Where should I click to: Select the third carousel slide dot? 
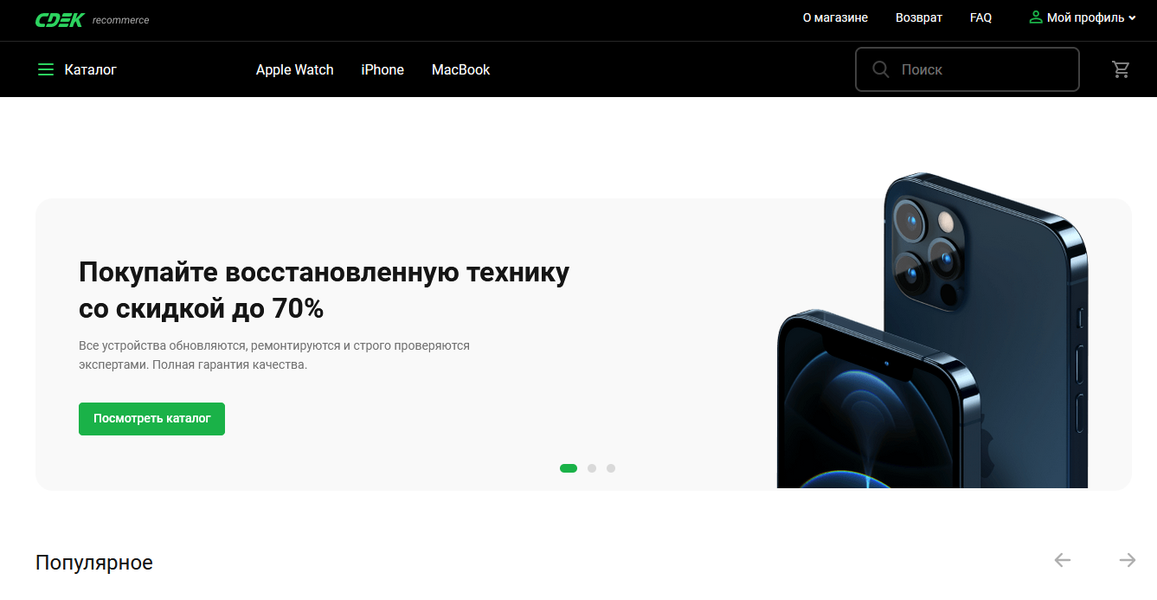[611, 468]
